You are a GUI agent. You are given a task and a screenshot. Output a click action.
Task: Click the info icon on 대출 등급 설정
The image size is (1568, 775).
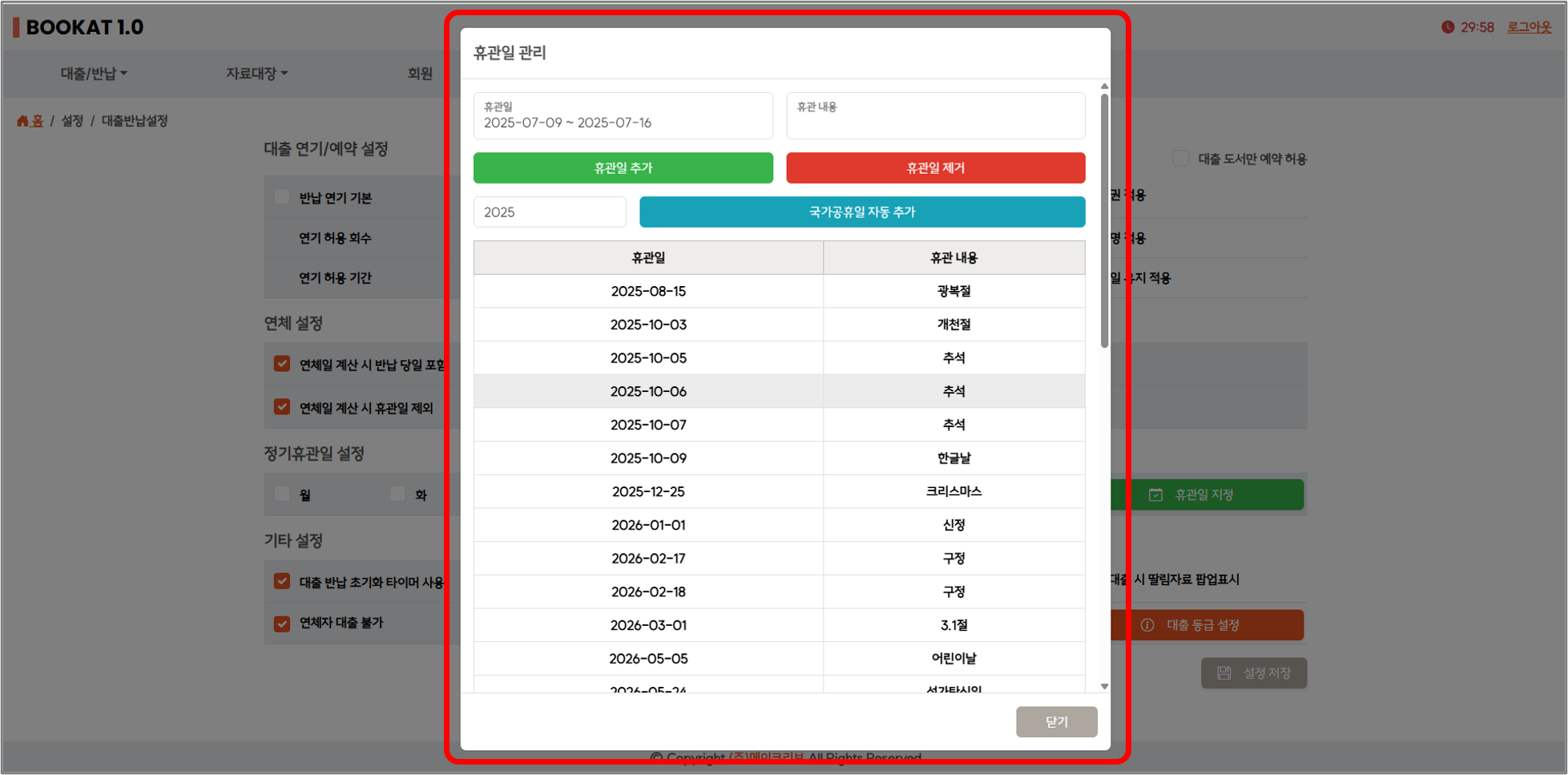1147,625
